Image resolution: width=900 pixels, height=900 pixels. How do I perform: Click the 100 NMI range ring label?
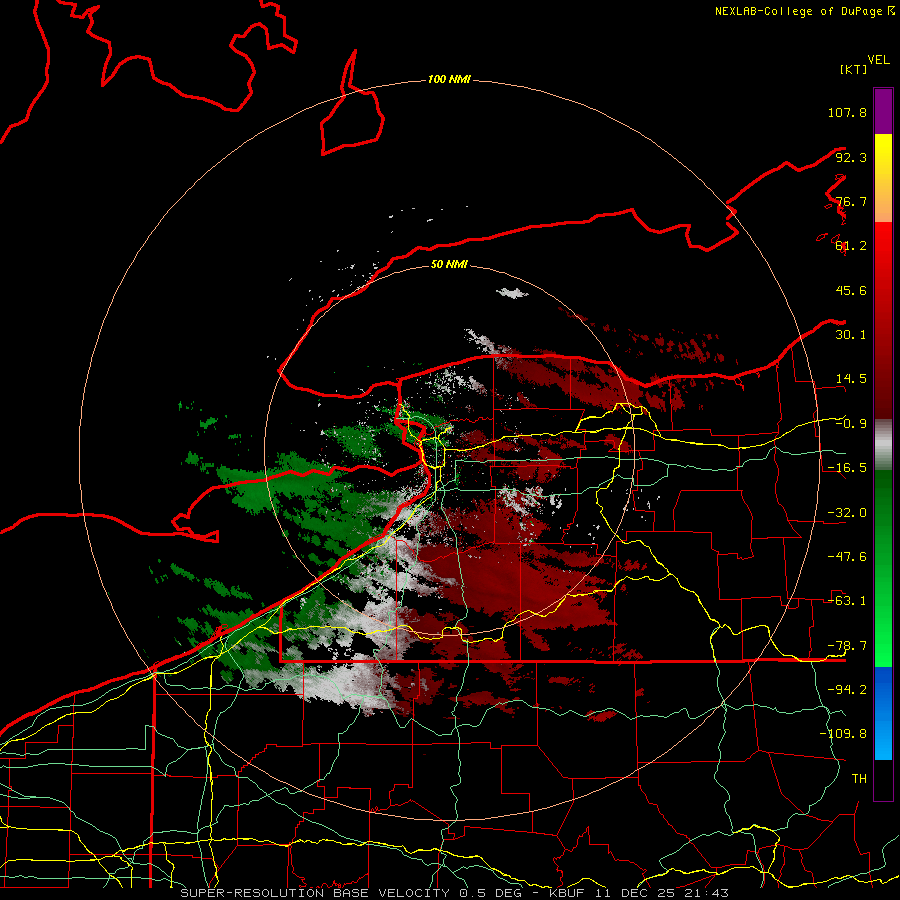tap(449, 79)
